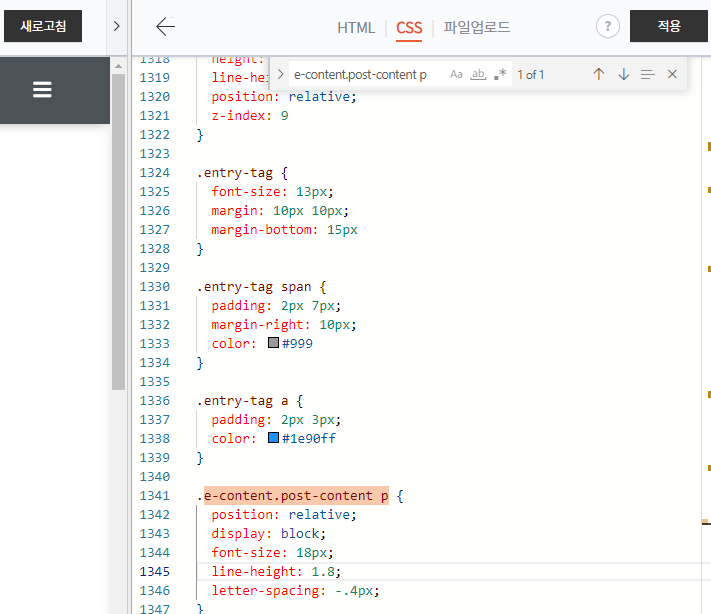The image size is (711, 614).
Task: Click line number 1341
Action: tap(155, 496)
